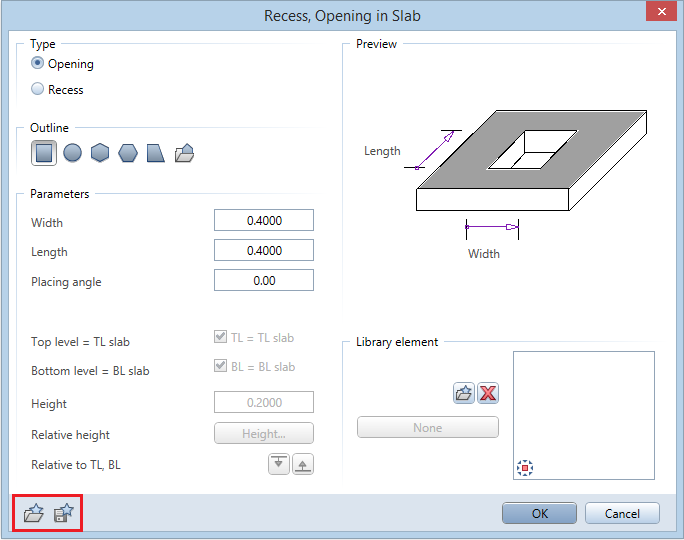Select the Opening radio button
This screenshot has height=540, width=684.
pos(38,63)
